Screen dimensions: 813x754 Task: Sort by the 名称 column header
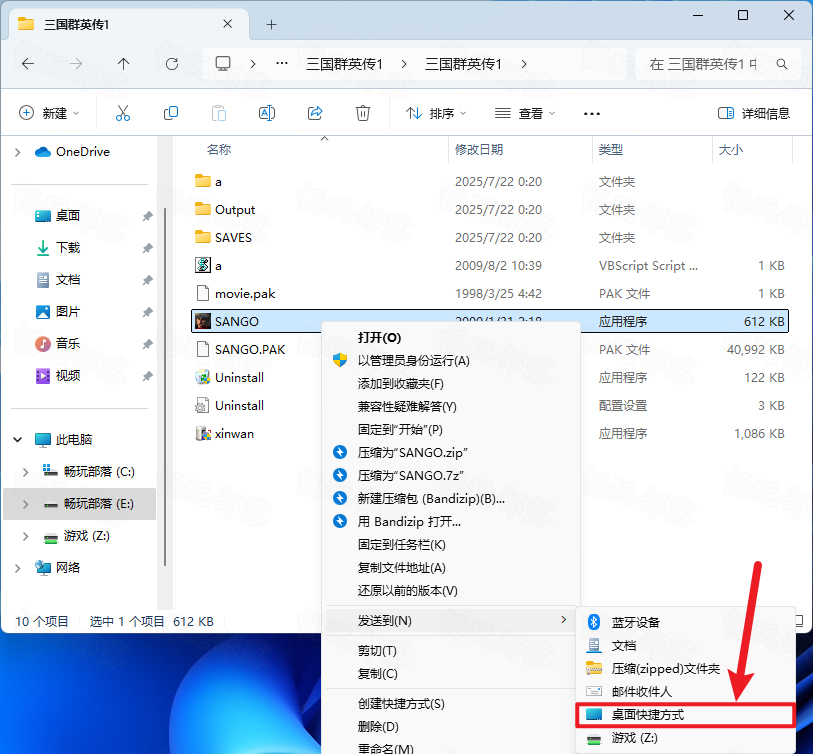tap(219, 150)
